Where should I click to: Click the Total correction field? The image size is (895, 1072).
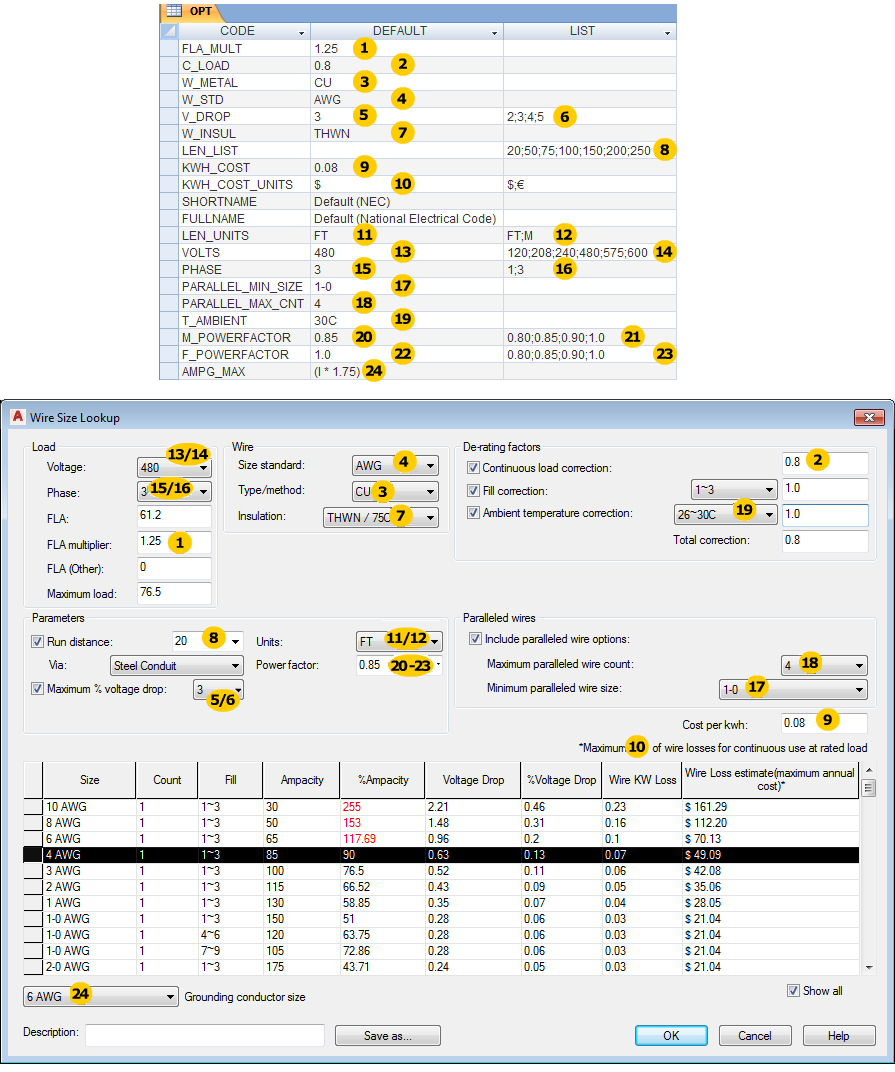pos(825,541)
